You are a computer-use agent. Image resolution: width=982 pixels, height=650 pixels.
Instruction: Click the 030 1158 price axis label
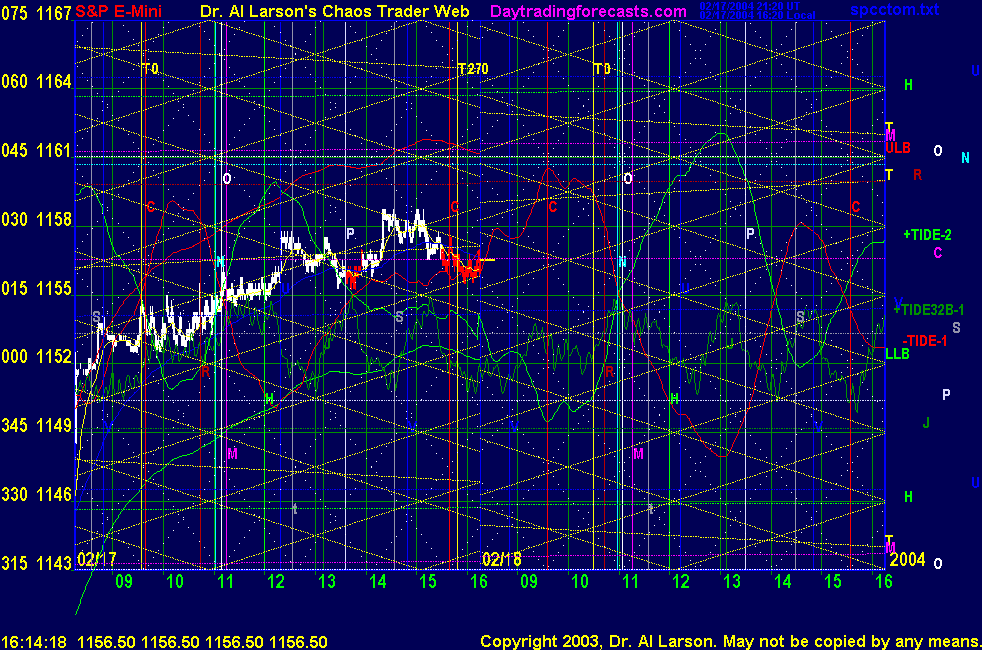(36, 219)
